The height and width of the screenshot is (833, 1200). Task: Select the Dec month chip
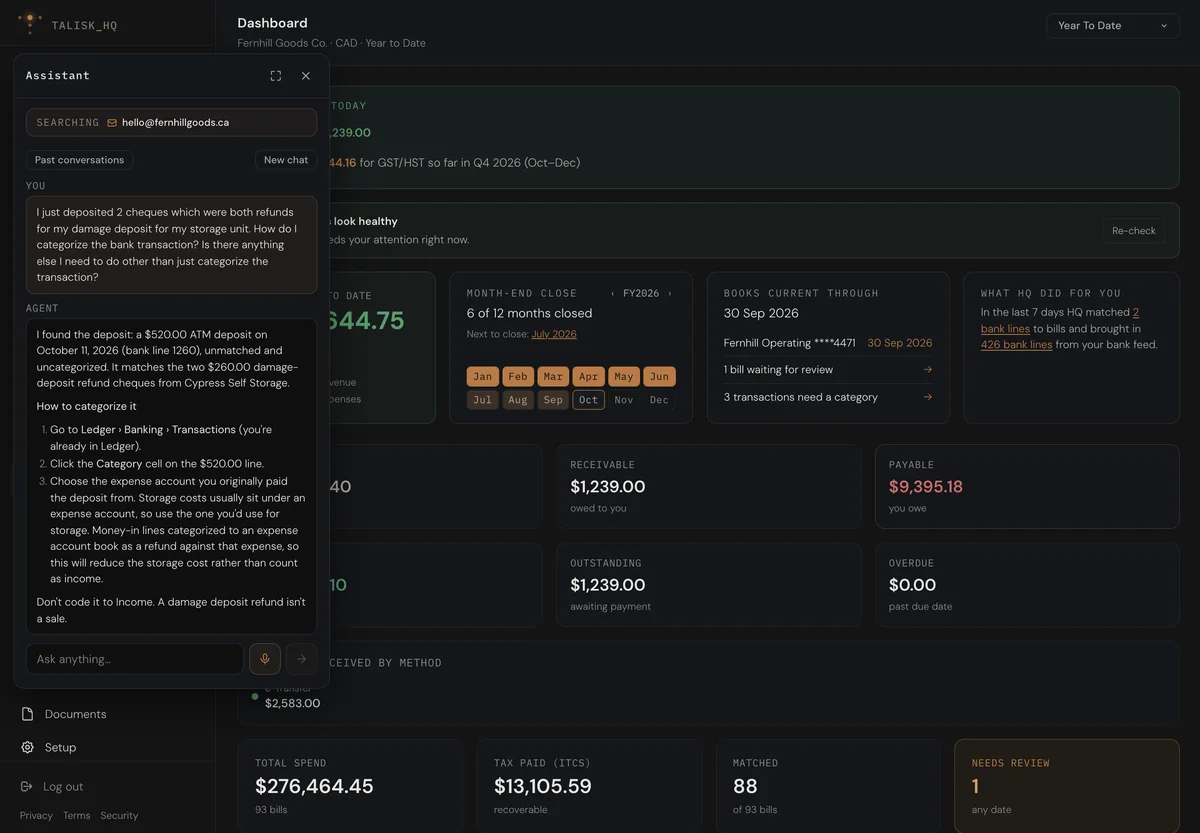659,400
